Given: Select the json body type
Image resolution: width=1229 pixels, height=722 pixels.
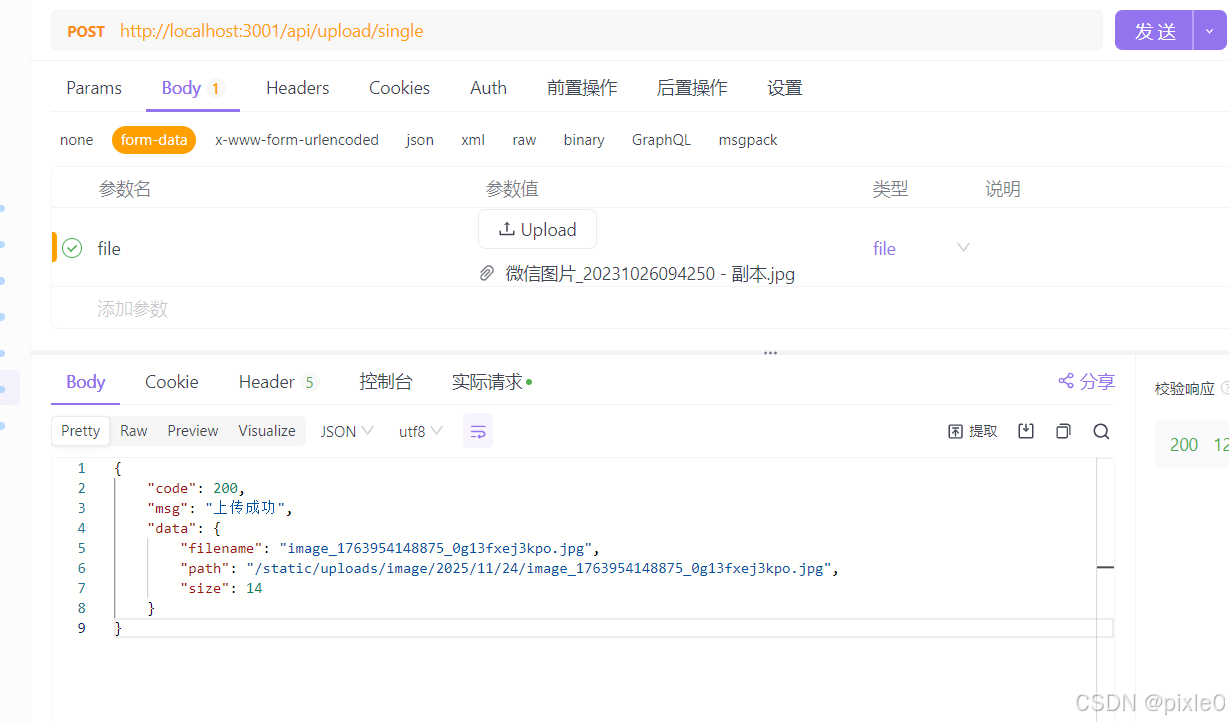Looking at the screenshot, I should click(420, 140).
